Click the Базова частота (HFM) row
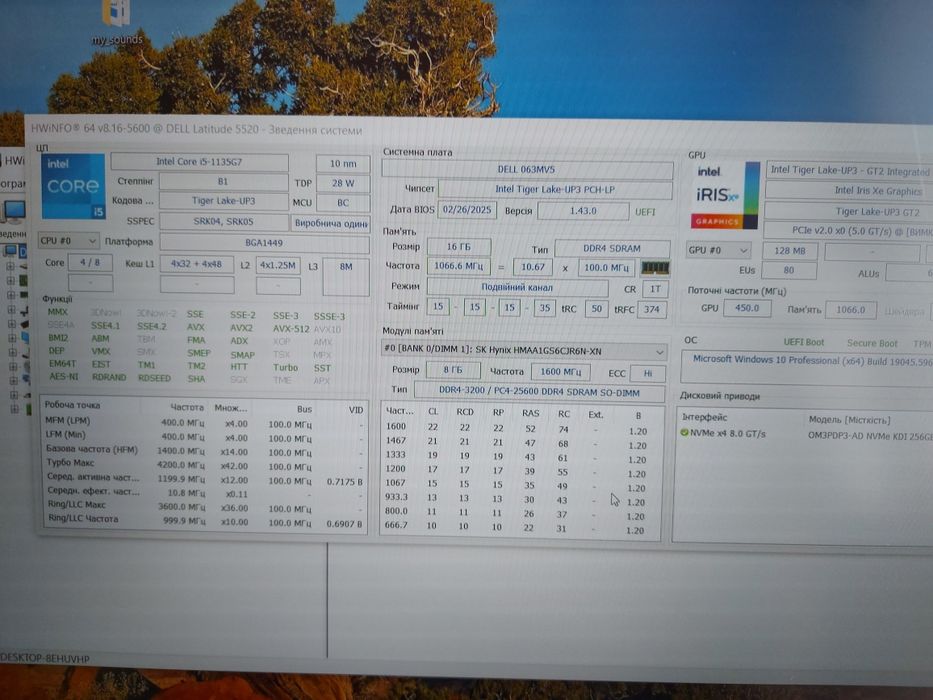The height and width of the screenshot is (700, 933). click(x=203, y=451)
